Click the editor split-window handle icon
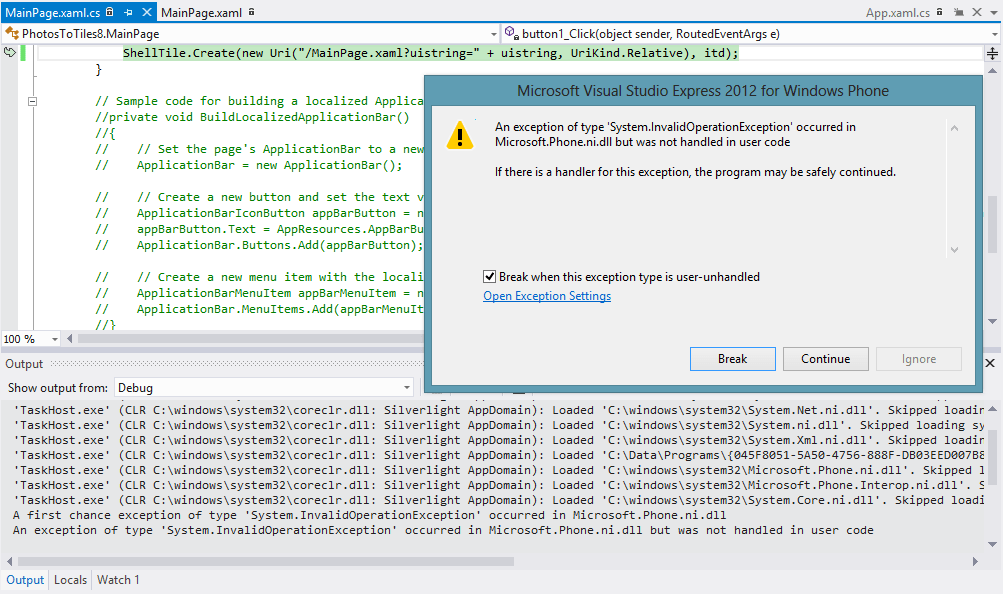 pyautogui.click(x=992, y=54)
